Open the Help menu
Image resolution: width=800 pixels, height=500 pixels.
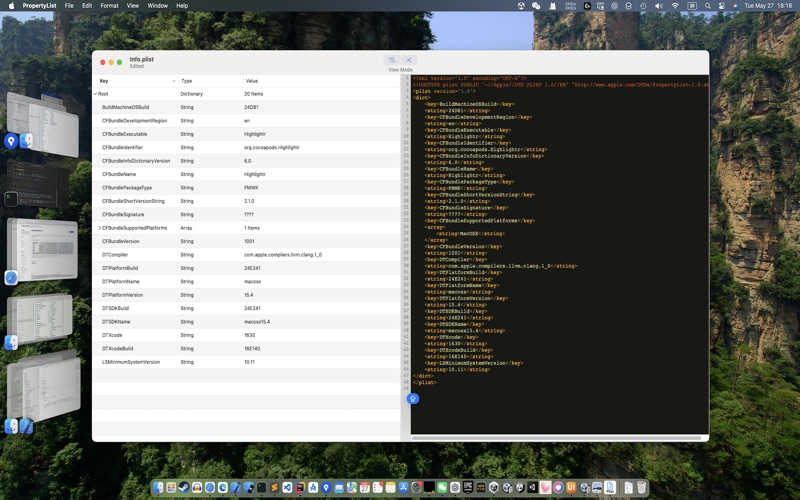(182, 6)
